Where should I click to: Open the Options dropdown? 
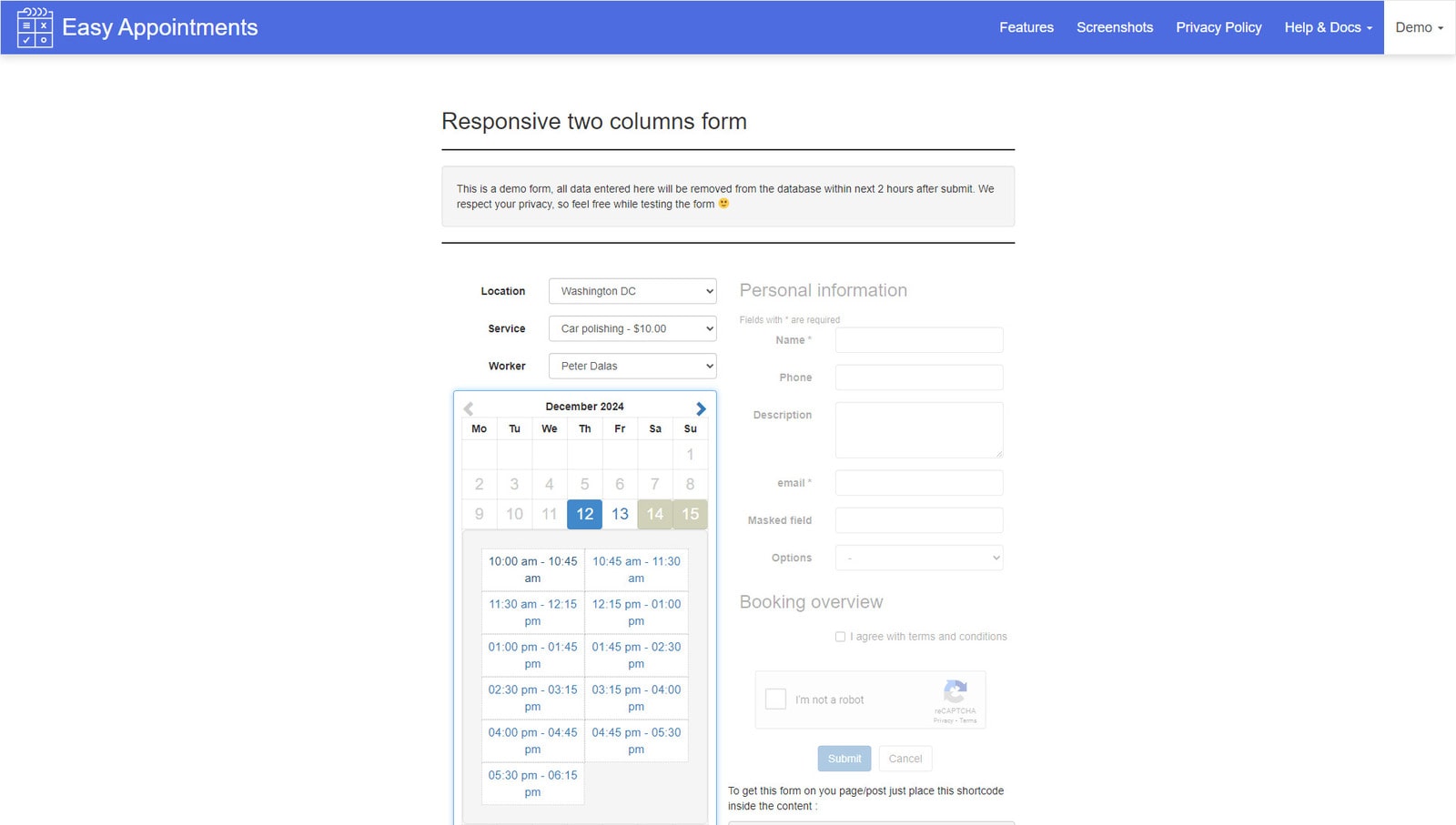point(919,558)
